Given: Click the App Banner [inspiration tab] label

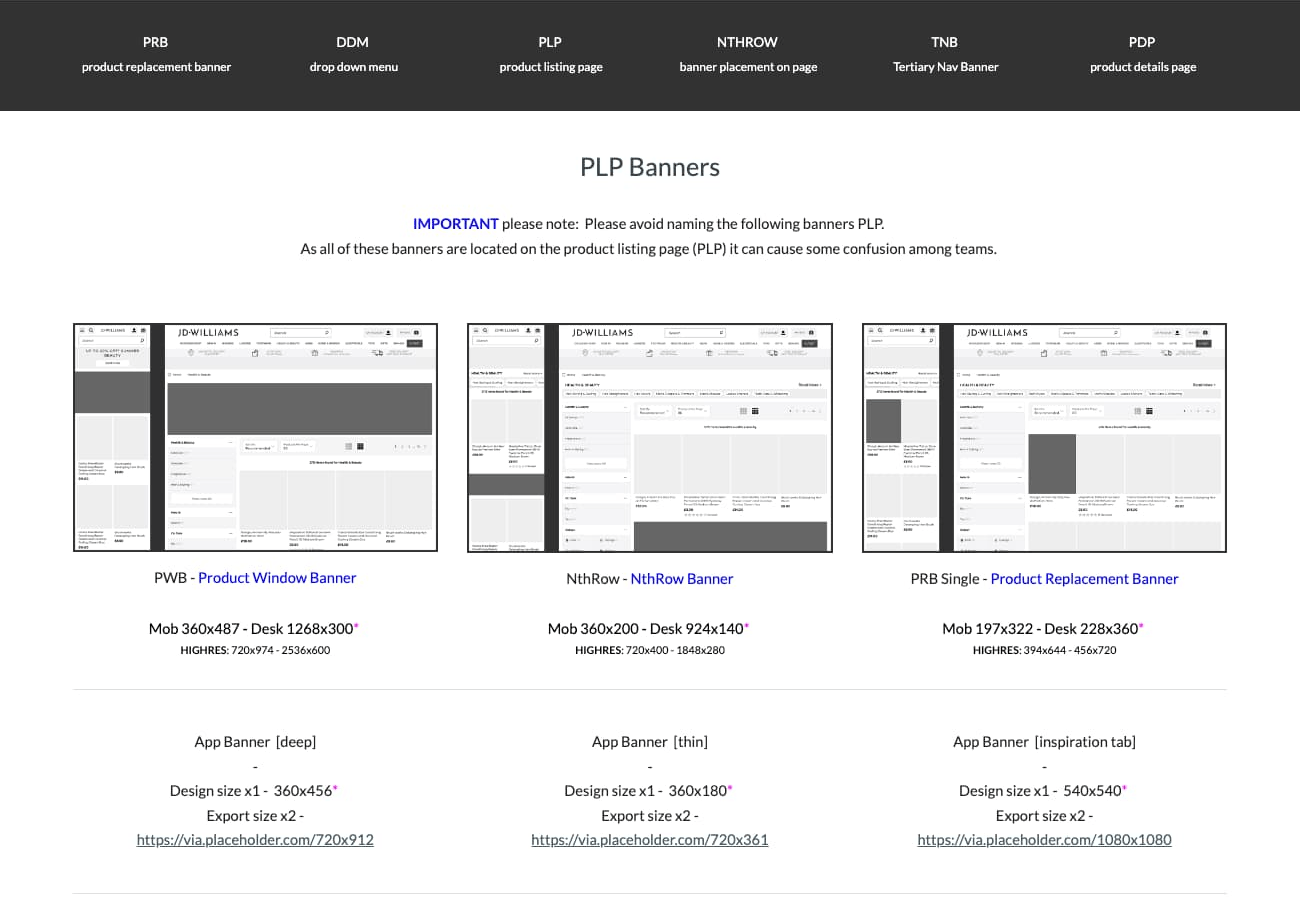Looking at the screenshot, I should 1044,742.
